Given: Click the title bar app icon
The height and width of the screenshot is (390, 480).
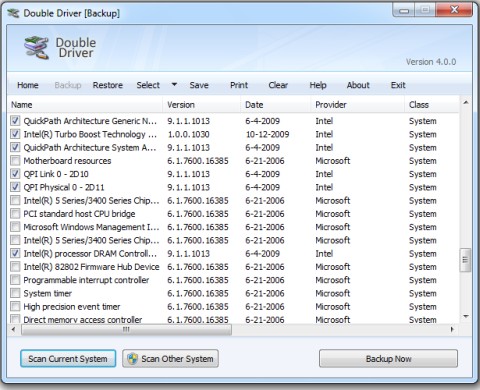Looking at the screenshot, I should pos(13,13).
